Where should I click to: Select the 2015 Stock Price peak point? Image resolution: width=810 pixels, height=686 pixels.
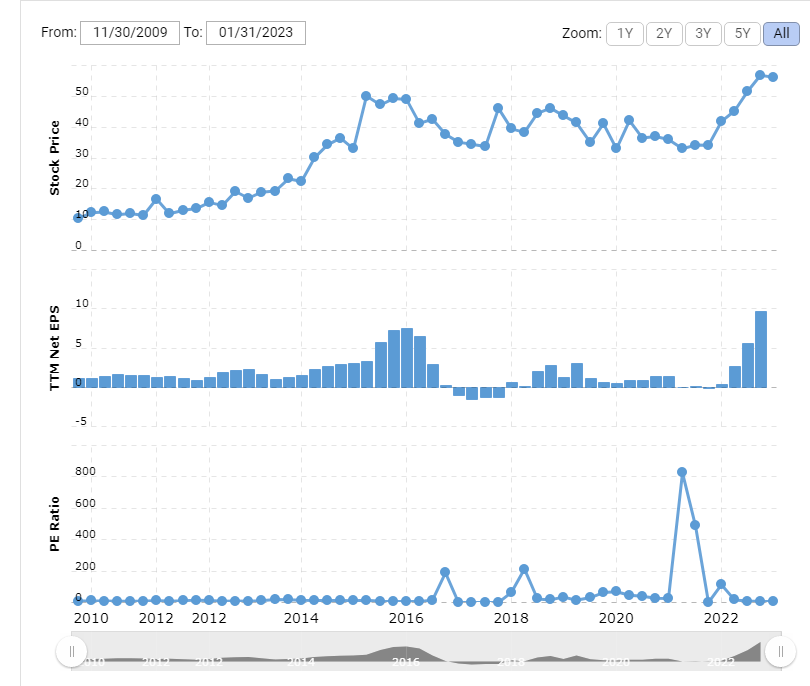[x=366, y=96]
